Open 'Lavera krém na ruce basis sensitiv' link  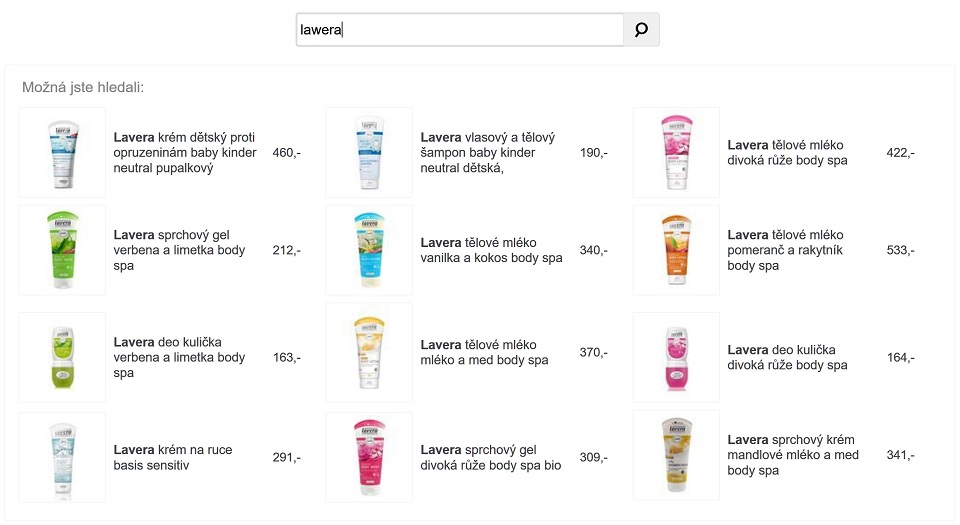click(173, 457)
